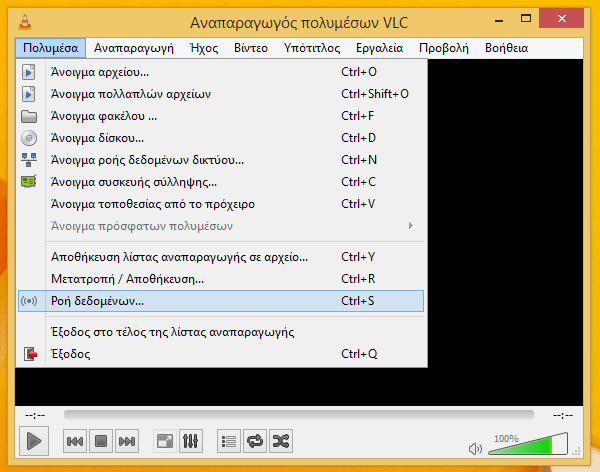Screen dimensions: 600x472
Task: Open the Πολυμέσα menu
Action: 51,48
